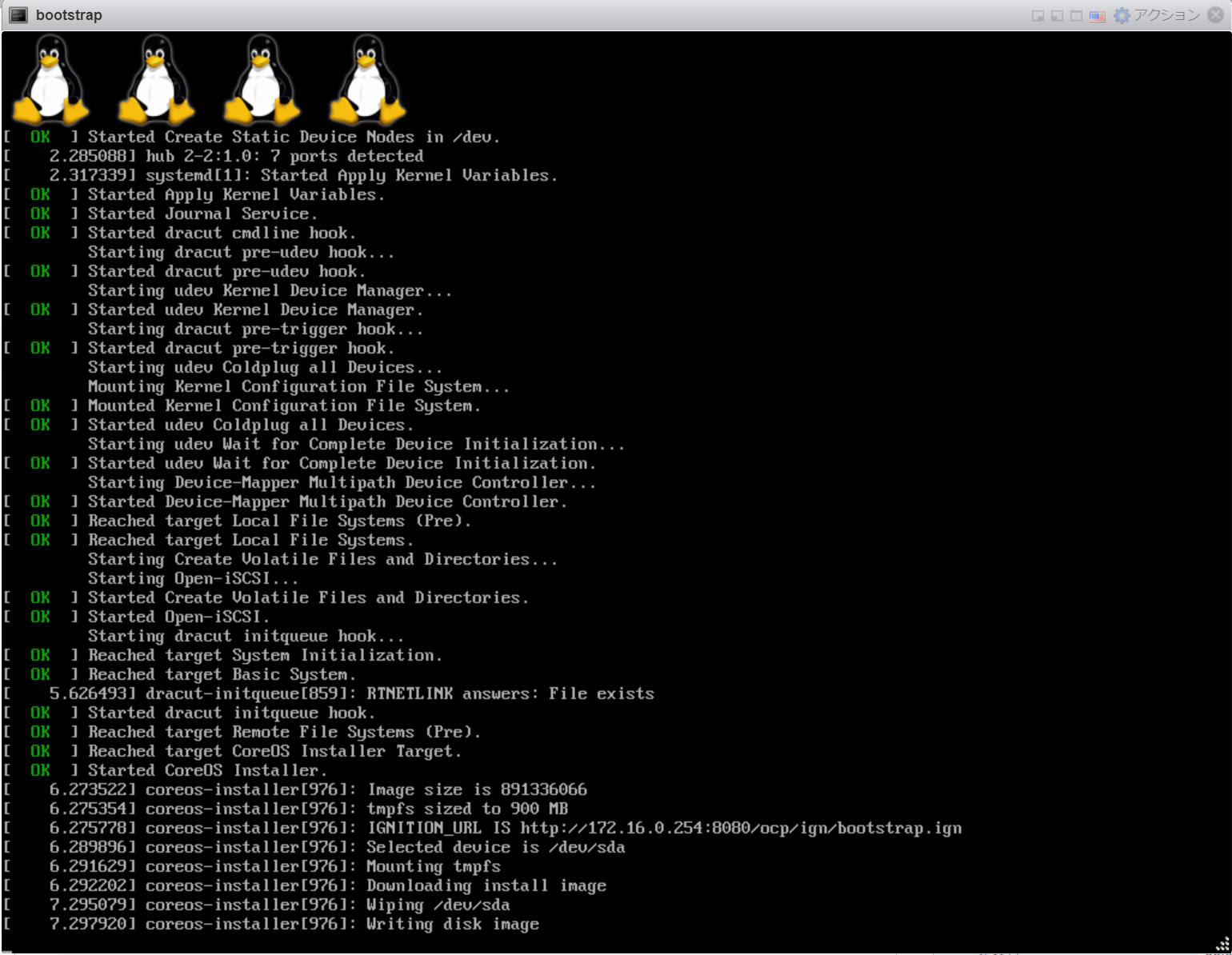The image size is (1232, 955).
Task: Choose the full-window console size icon
Action: tap(1077, 16)
